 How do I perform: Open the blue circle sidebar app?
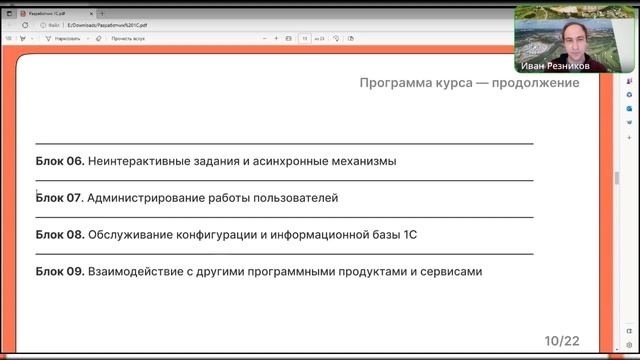(629, 95)
